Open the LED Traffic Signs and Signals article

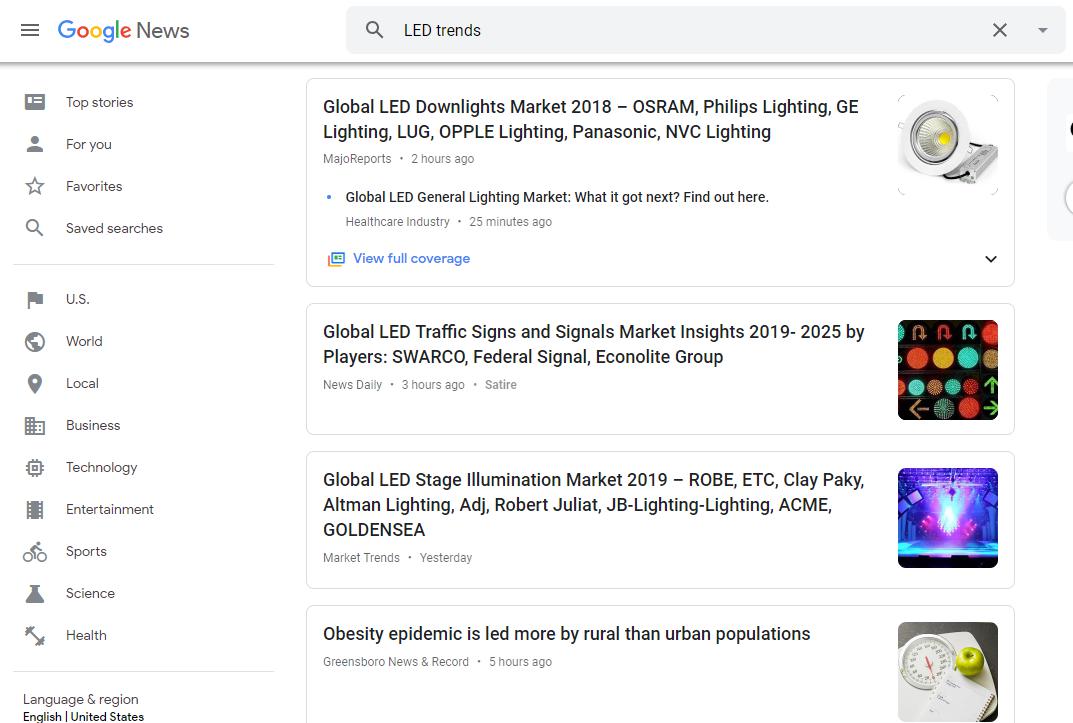coord(593,344)
